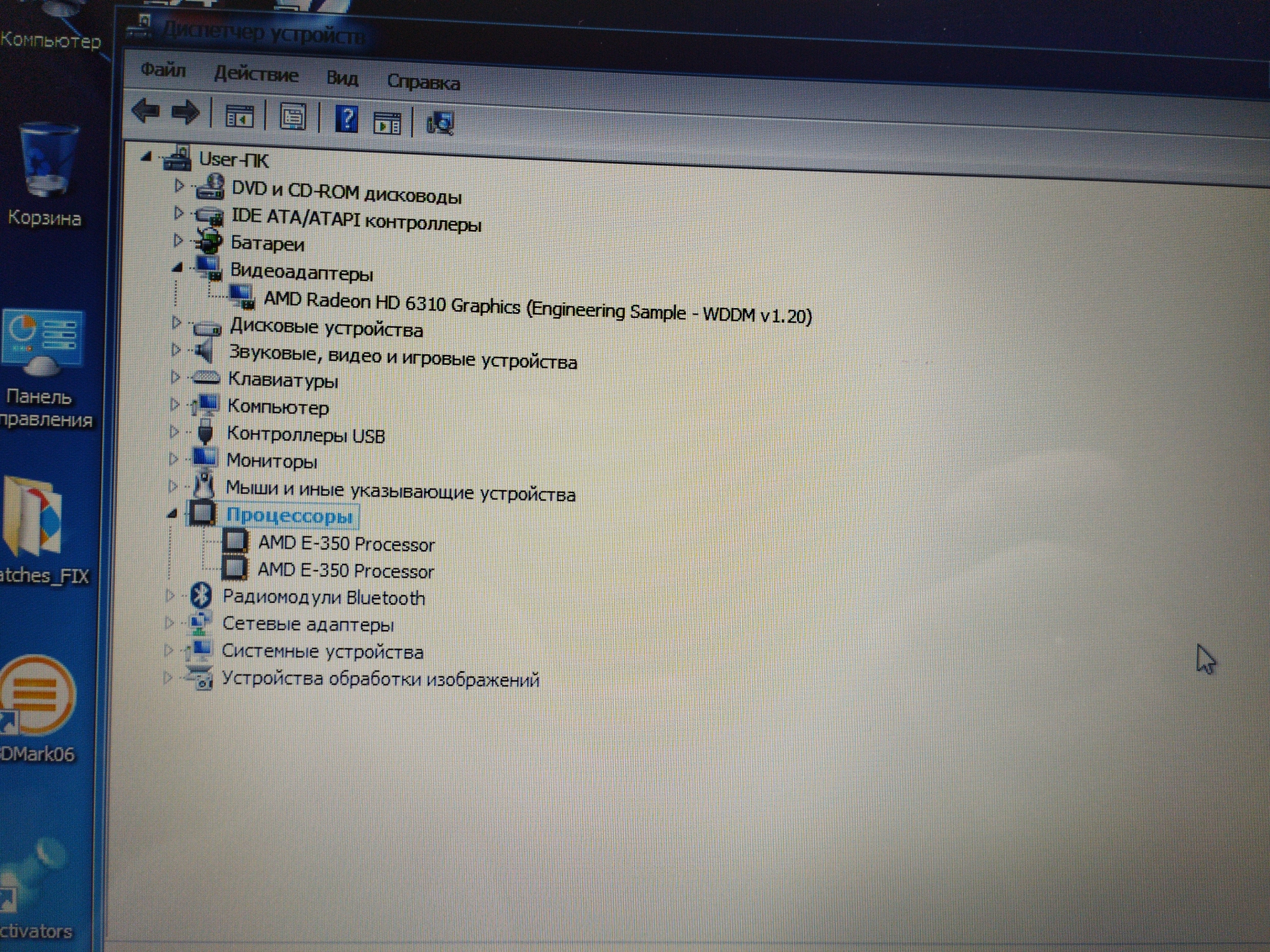
Task: Select Мыши и иные указывающие устройства label
Action: 400,491
